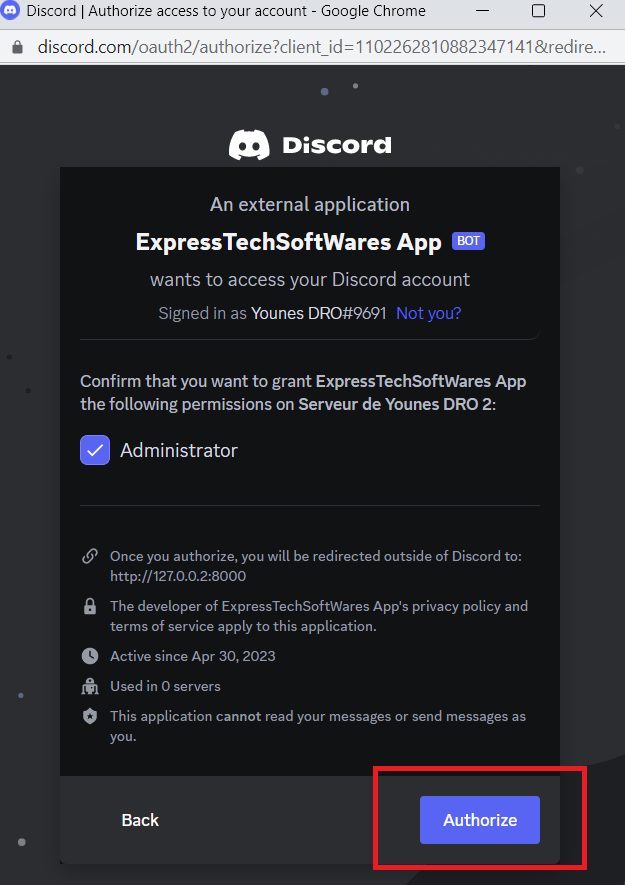Close the authorization popup window
The image size is (625, 885).
pyautogui.click(x=596, y=11)
